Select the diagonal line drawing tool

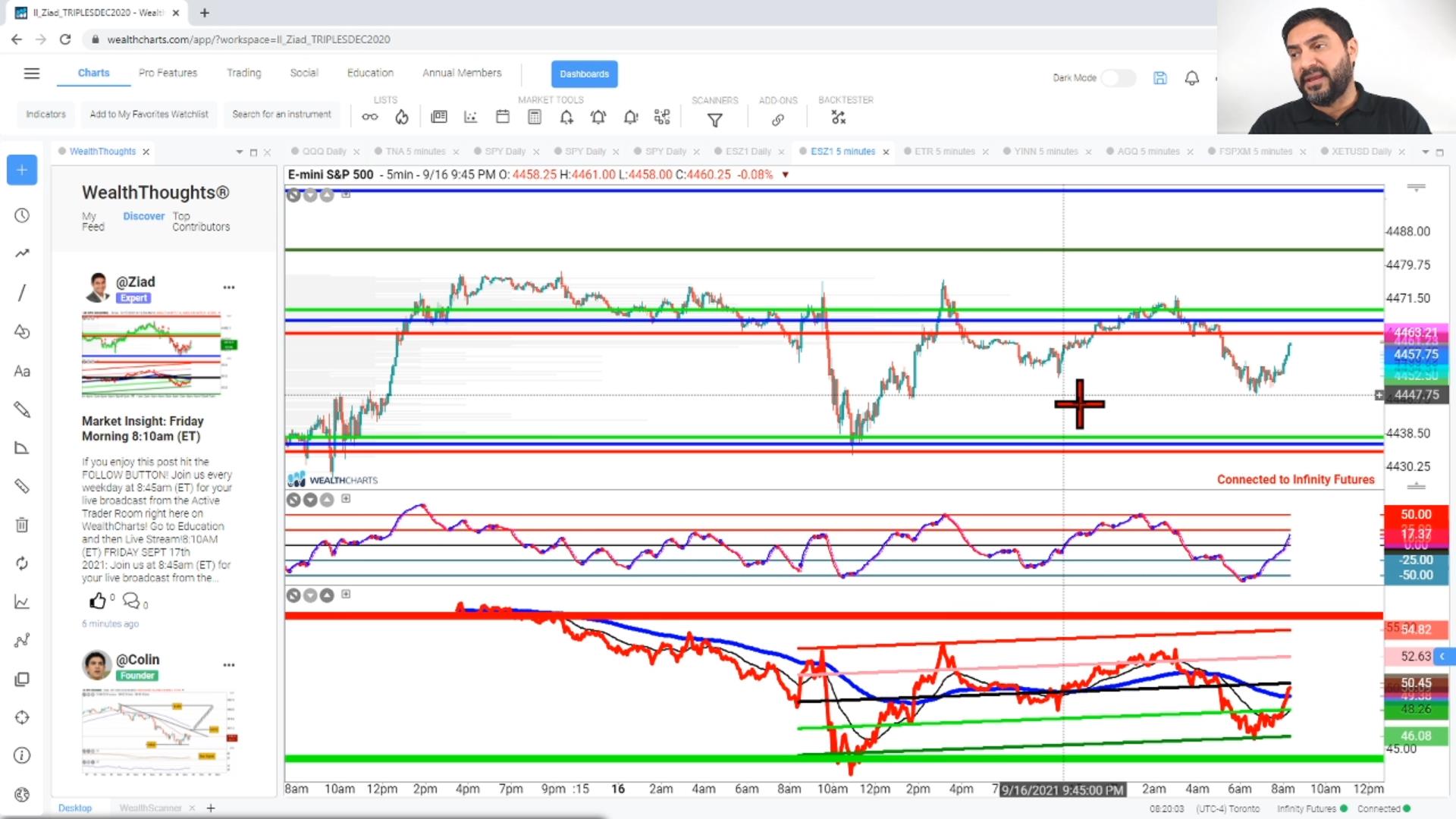pyautogui.click(x=22, y=293)
